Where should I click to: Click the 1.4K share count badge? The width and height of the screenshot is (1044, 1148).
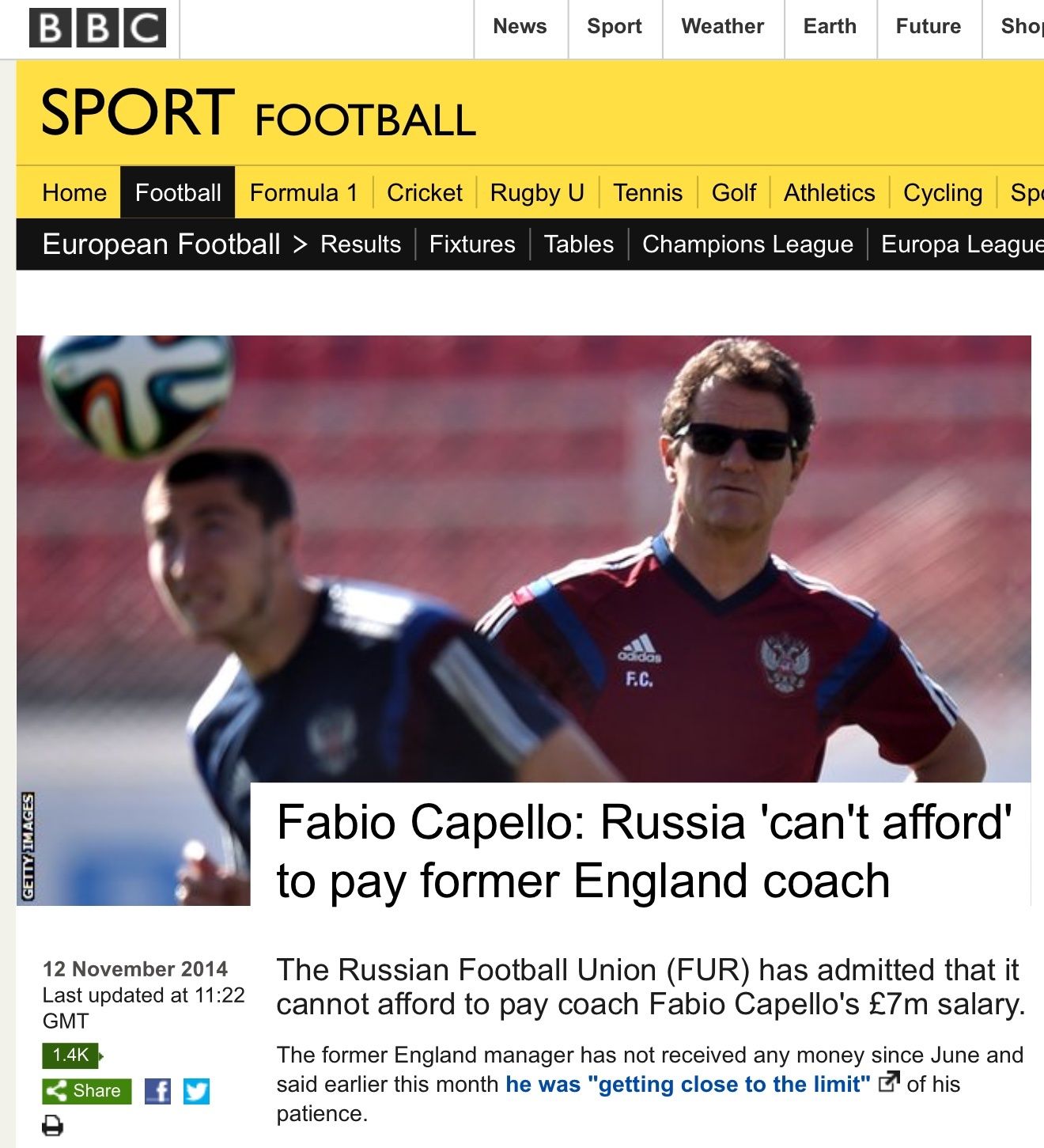[x=71, y=1055]
